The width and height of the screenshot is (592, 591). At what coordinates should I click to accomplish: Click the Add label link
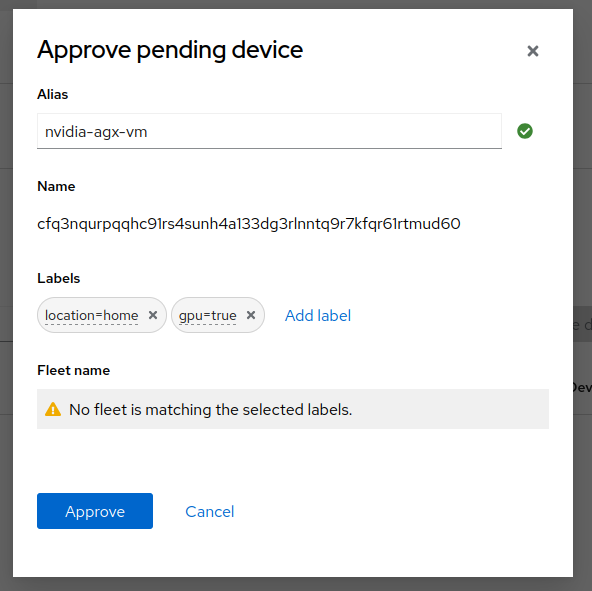click(x=318, y=316)
